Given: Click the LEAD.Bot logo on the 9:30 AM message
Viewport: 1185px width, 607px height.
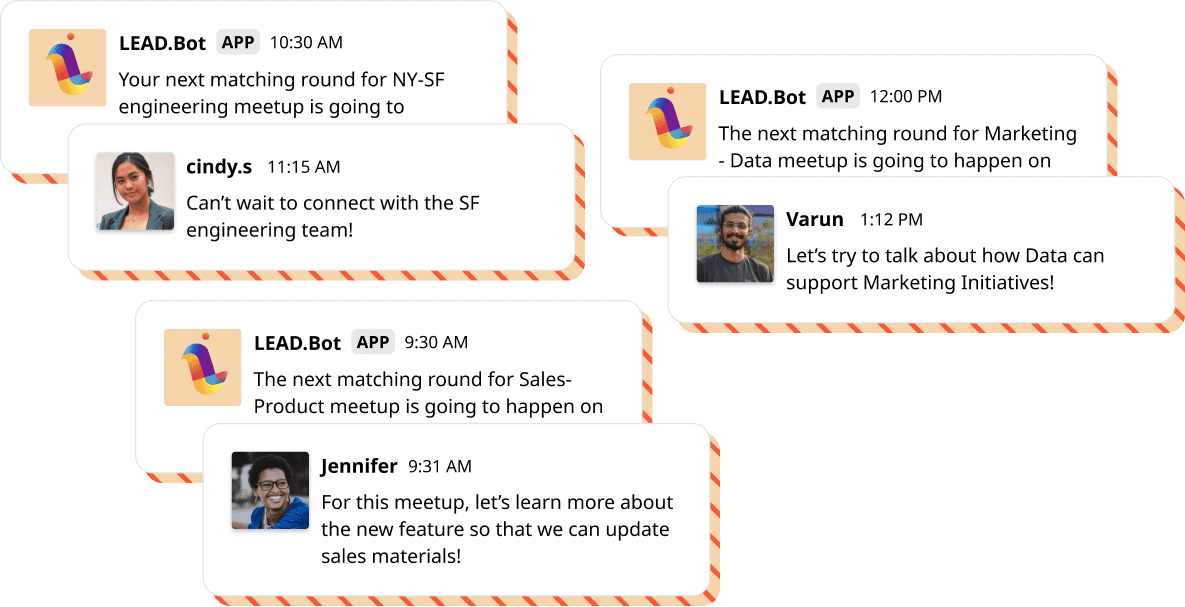Looking at the screenshot, I should tap(202, 367).
